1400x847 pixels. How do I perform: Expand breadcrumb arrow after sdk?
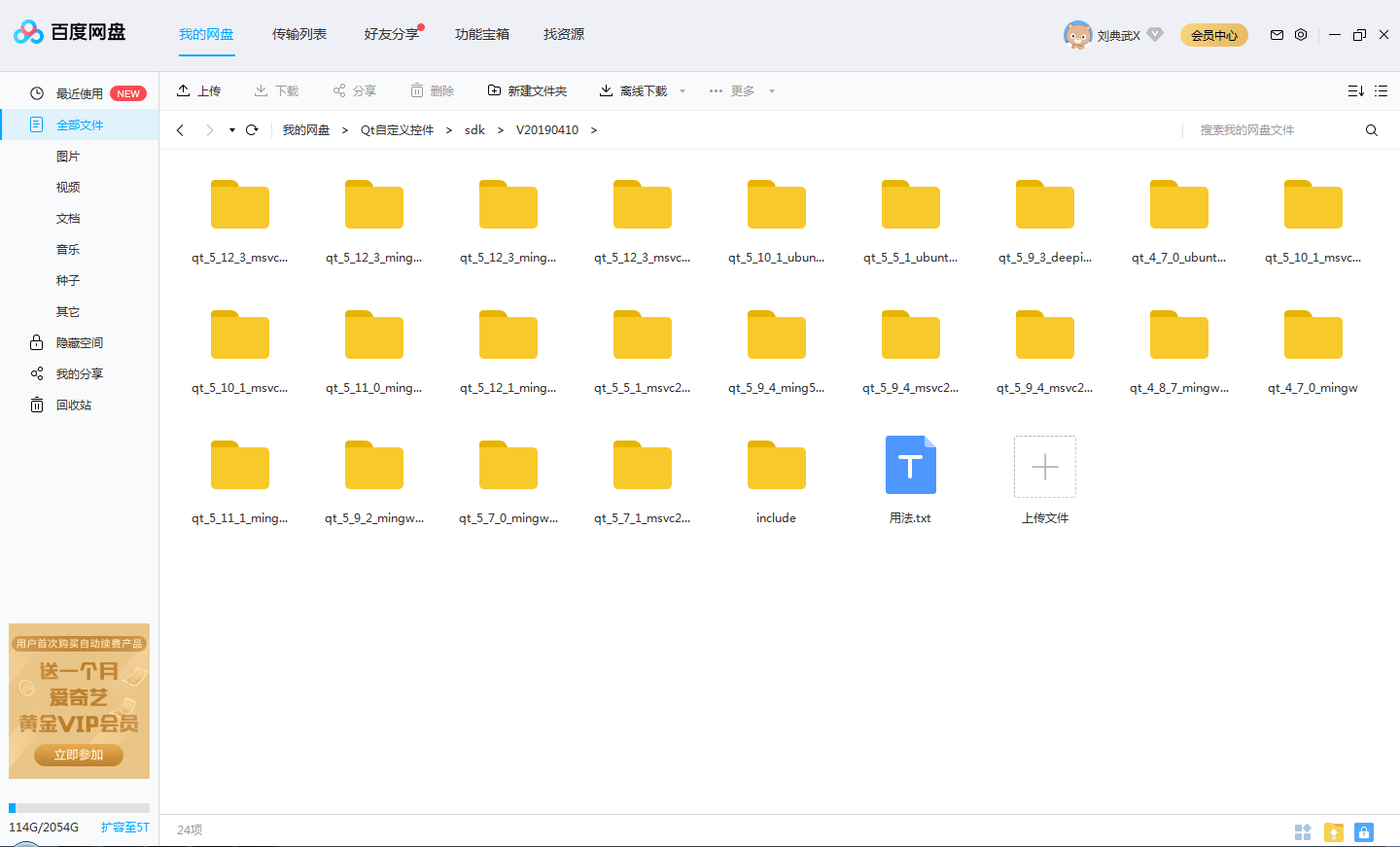(x=501, y=130)
